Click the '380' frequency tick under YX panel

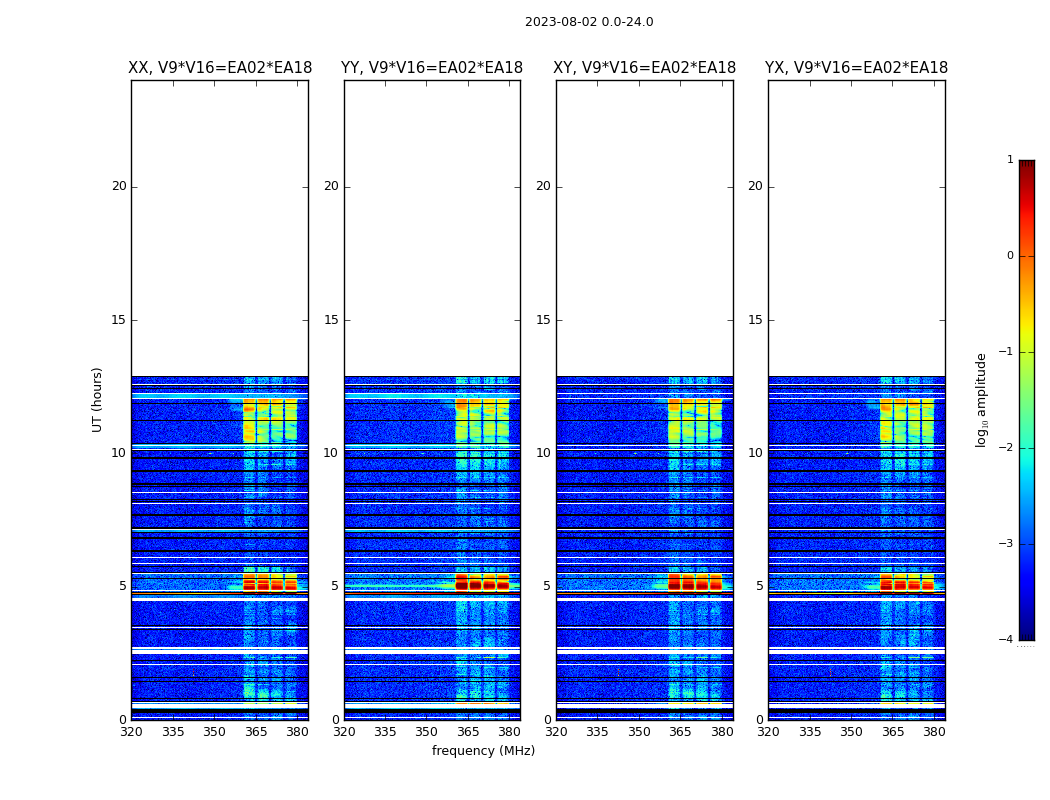point(934,732)
